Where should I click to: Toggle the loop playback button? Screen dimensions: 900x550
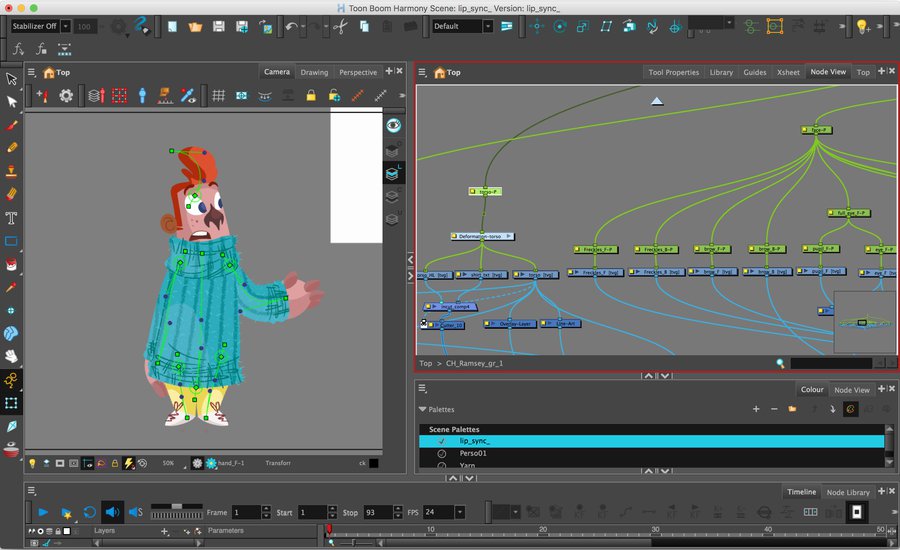[89, 512]
